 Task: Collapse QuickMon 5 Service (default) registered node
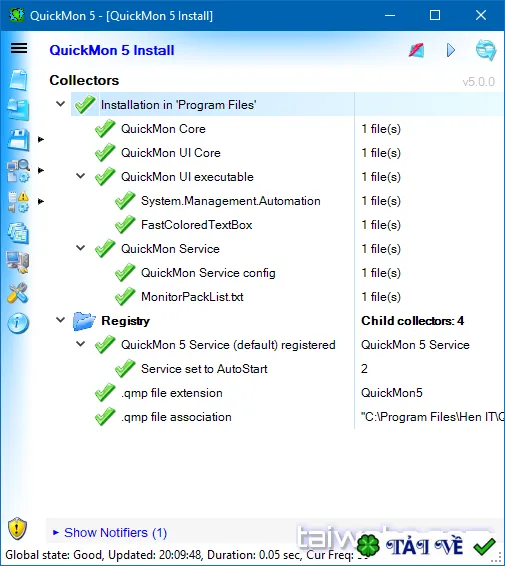pyautogui.click(x=80, y=344)
